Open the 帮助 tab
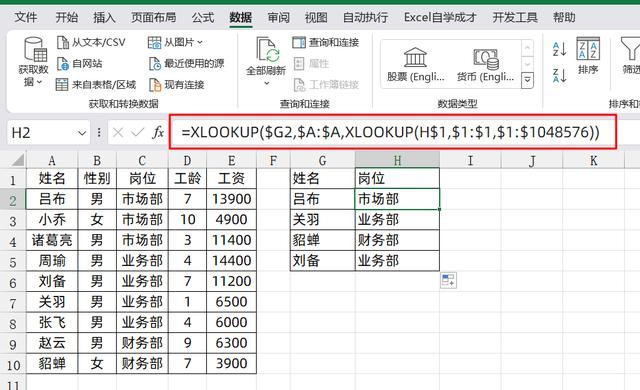Viewport: 640px width, 390px height. [564, 17]
